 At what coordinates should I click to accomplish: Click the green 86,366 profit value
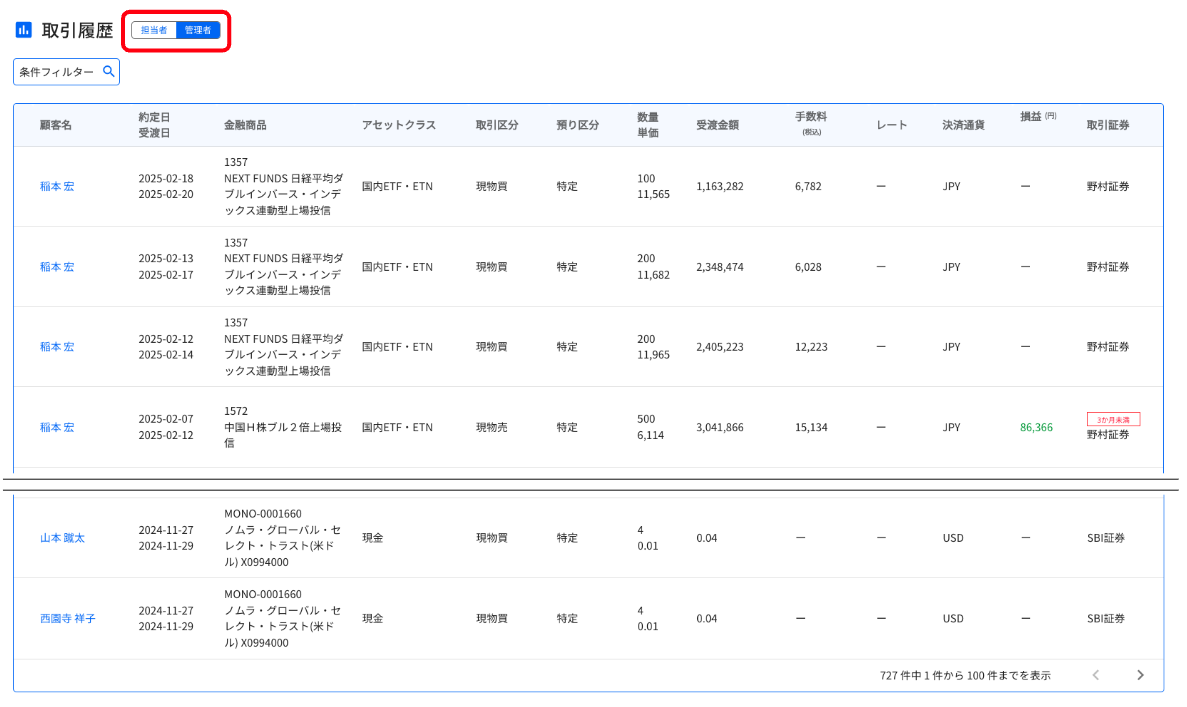1036,427
